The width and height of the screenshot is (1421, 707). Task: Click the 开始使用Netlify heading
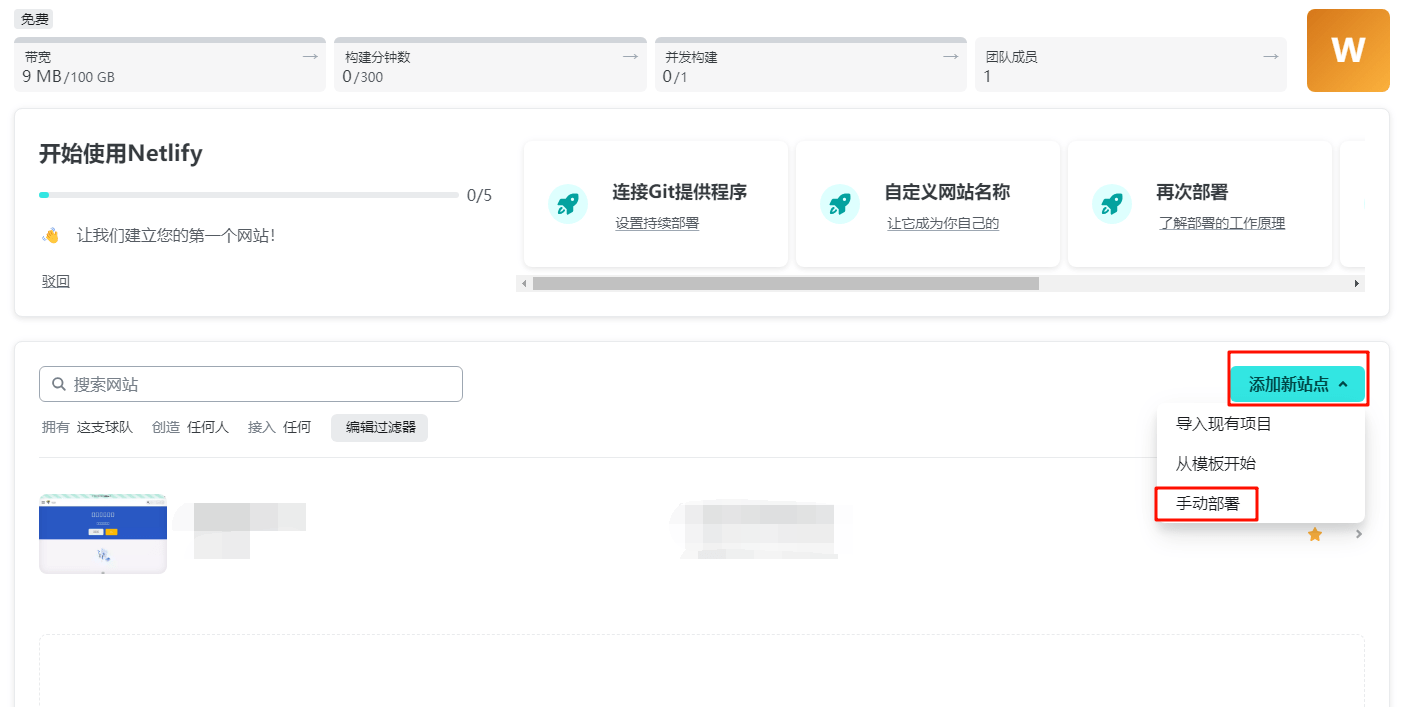tap(121, 154)
